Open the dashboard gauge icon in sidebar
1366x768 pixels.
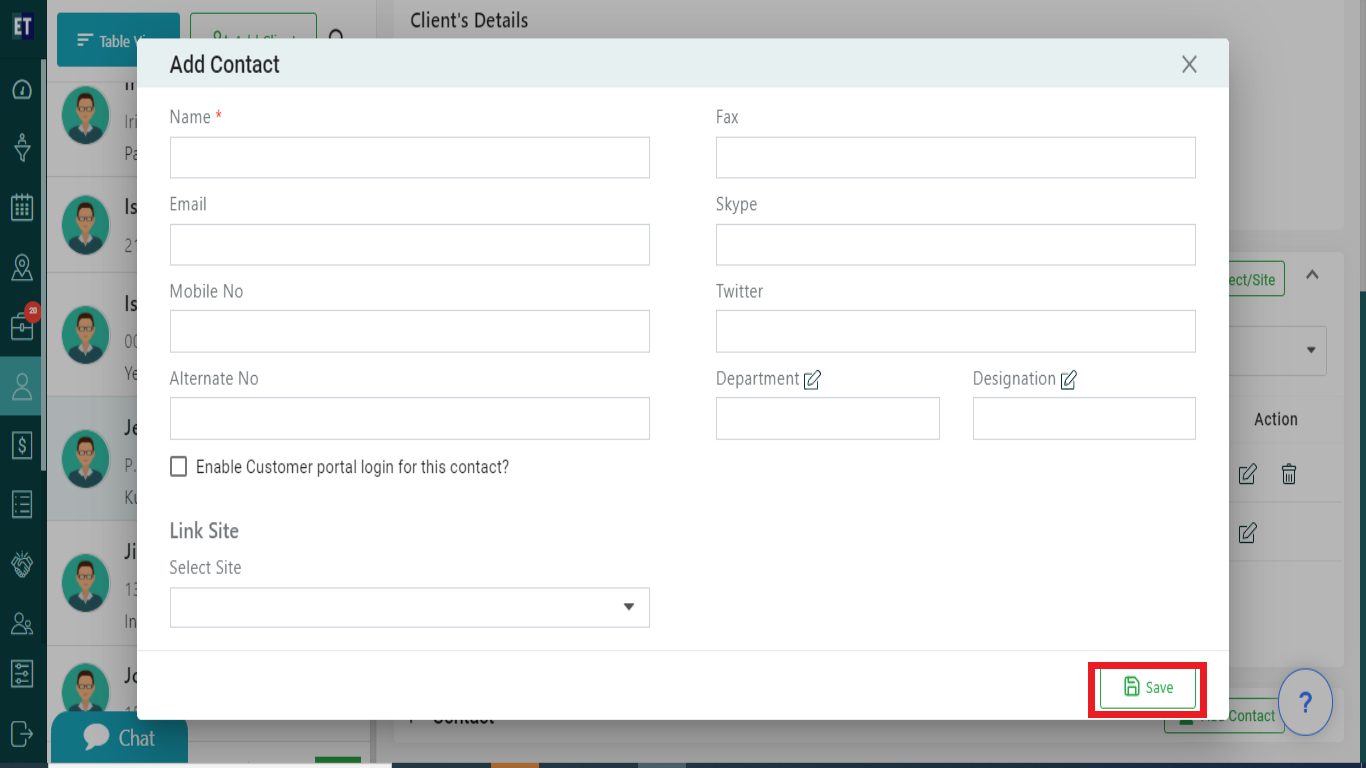pyautogui.click(x=22, y=90)
